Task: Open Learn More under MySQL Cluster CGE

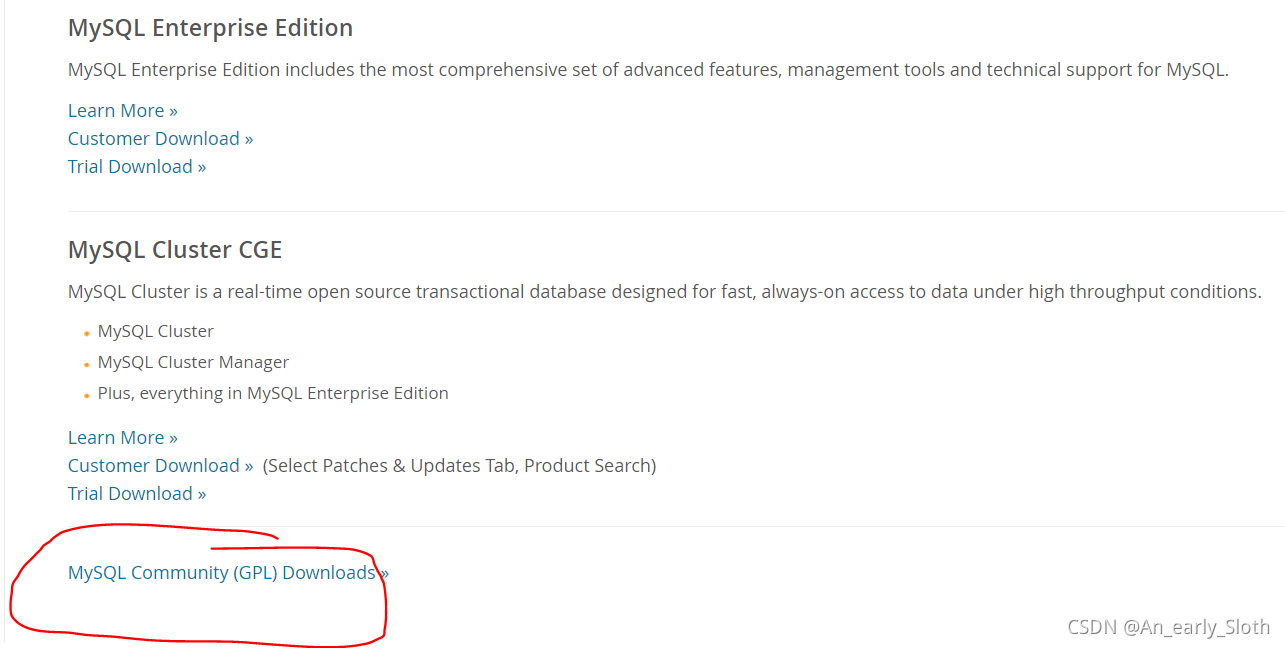Action: [123, 437]
